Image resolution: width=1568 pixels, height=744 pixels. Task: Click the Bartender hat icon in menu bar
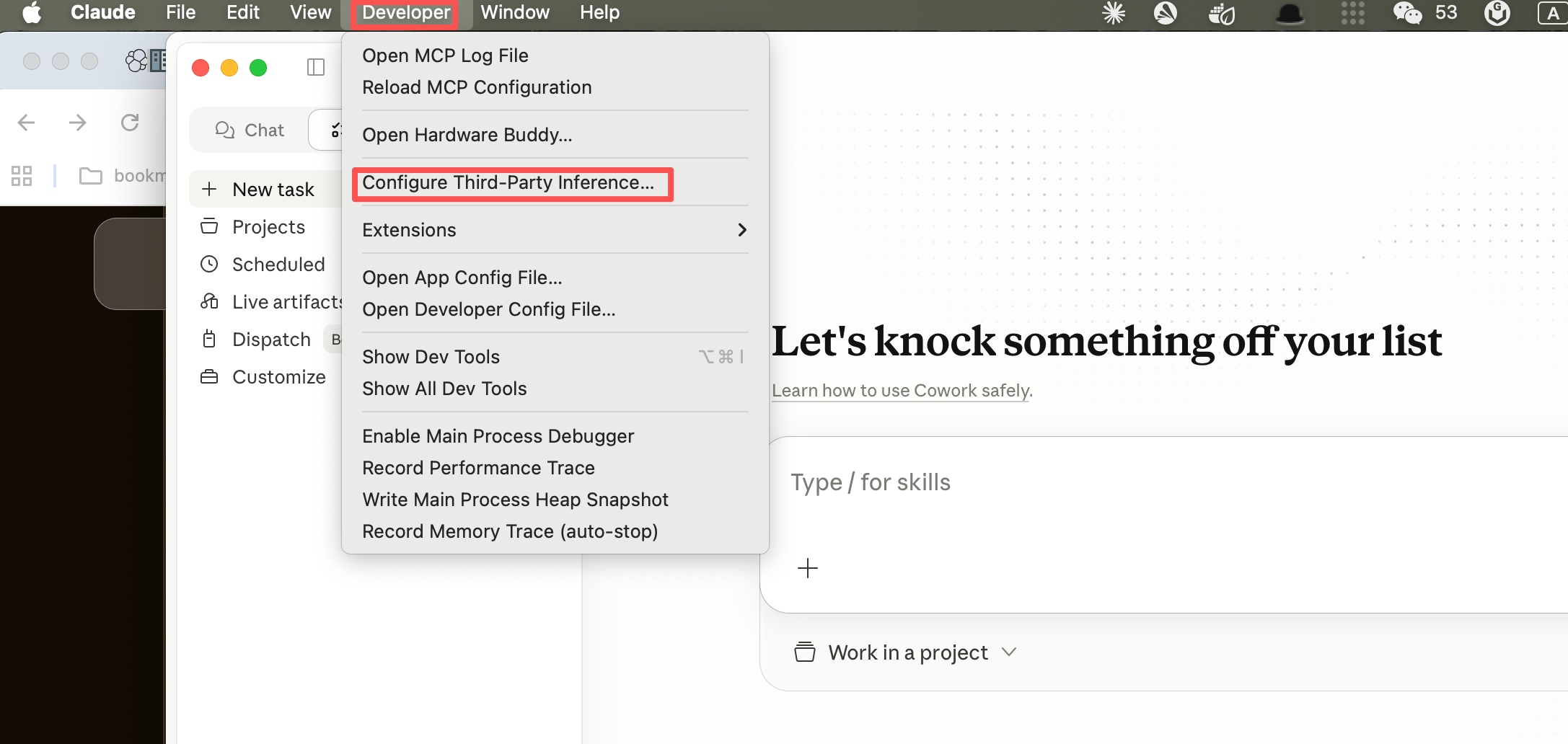tap(1290, 13)
